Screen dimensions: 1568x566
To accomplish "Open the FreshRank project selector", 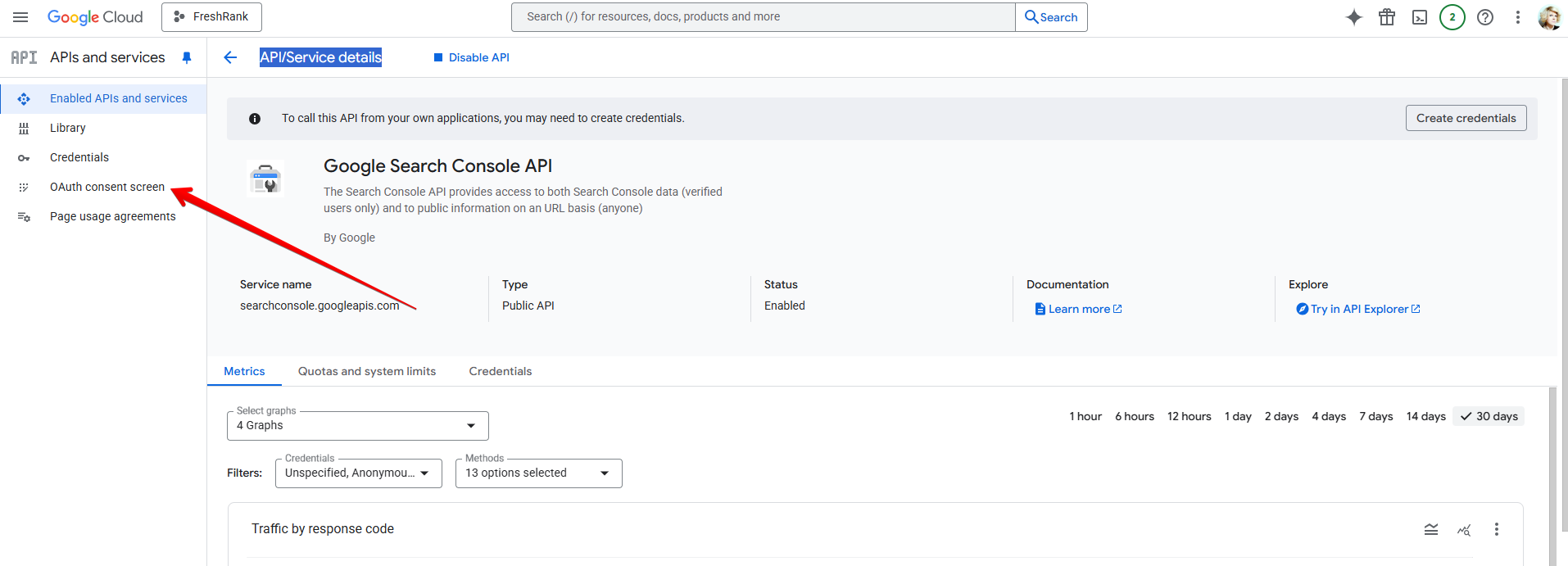I will click(211, 17).
